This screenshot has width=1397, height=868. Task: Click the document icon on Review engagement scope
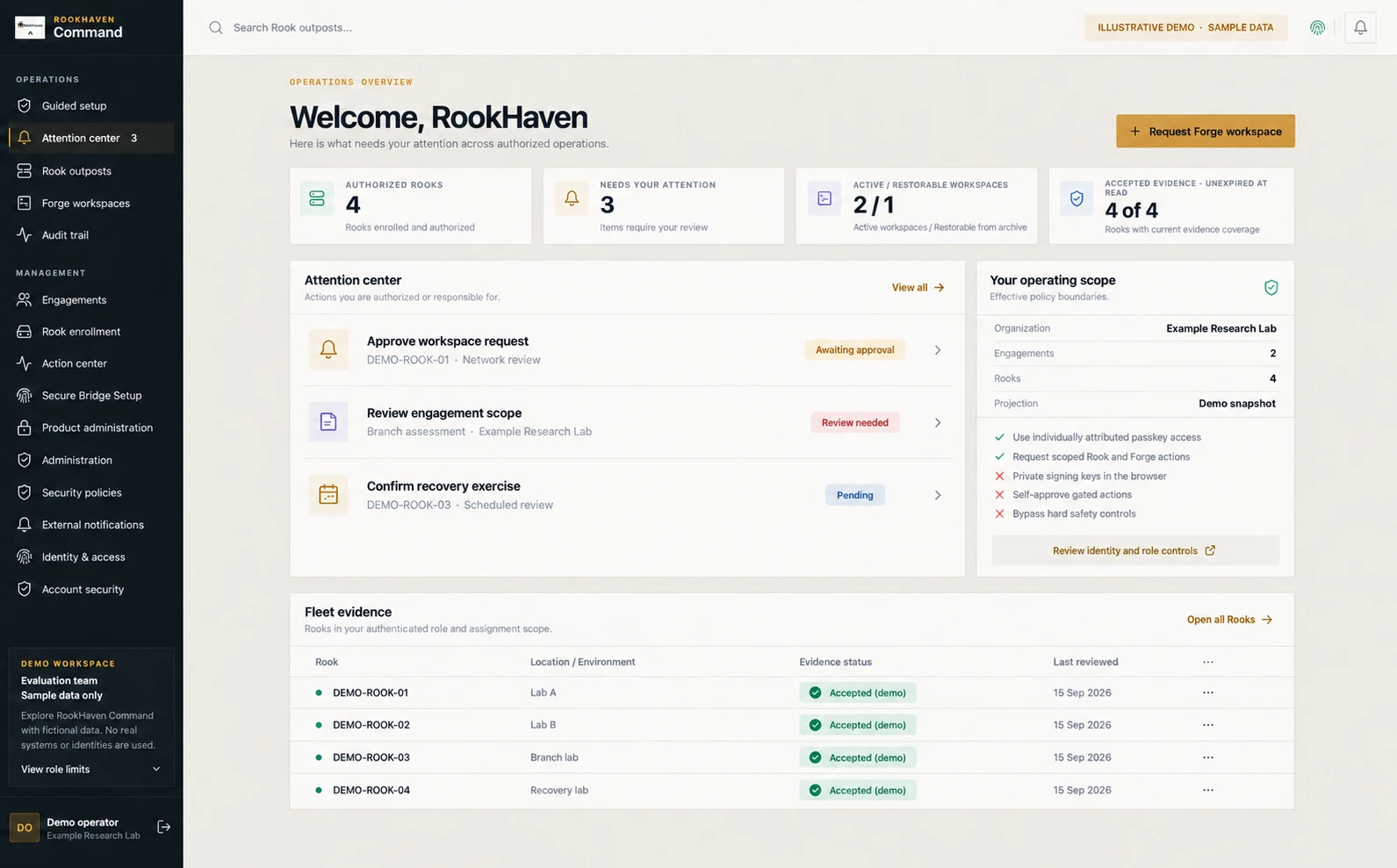click(x=328, y=422)
